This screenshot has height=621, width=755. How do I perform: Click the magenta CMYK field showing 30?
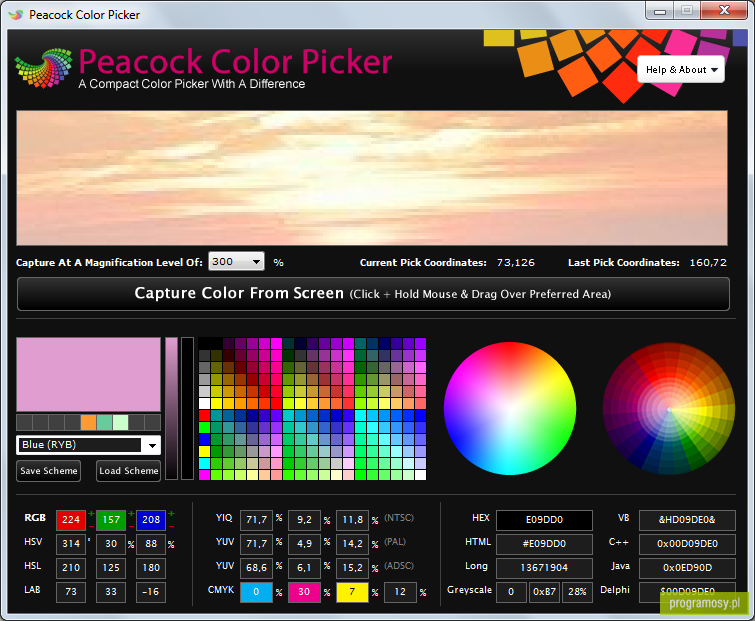[x=304, y=592]
